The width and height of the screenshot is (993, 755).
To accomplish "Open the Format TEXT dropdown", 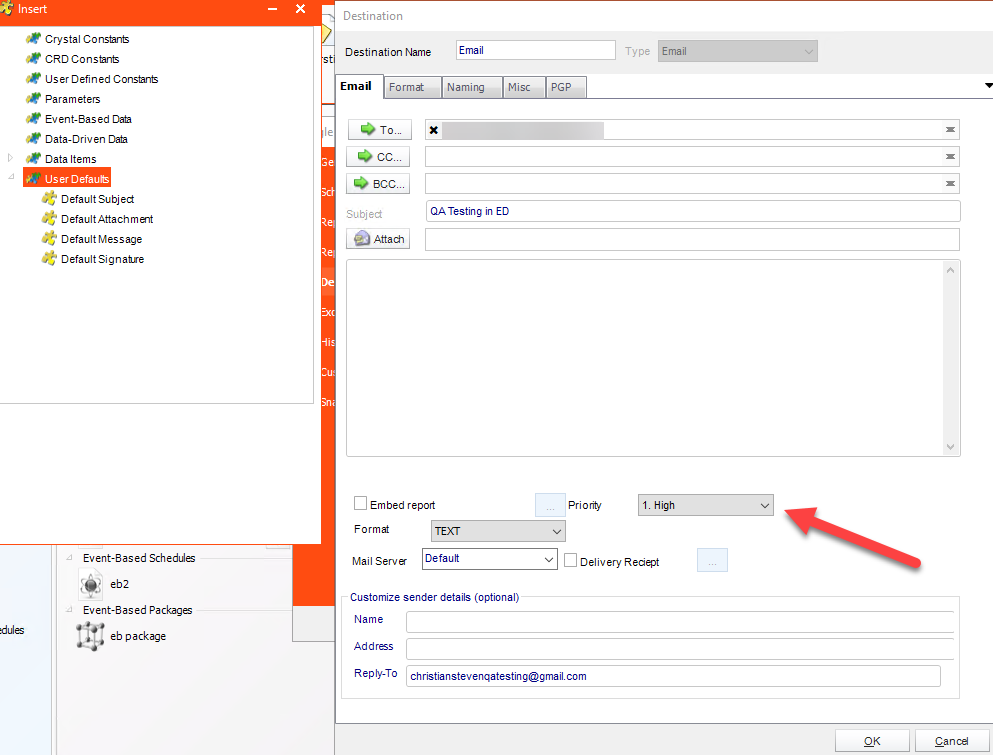I will click(x=498, y=531).
